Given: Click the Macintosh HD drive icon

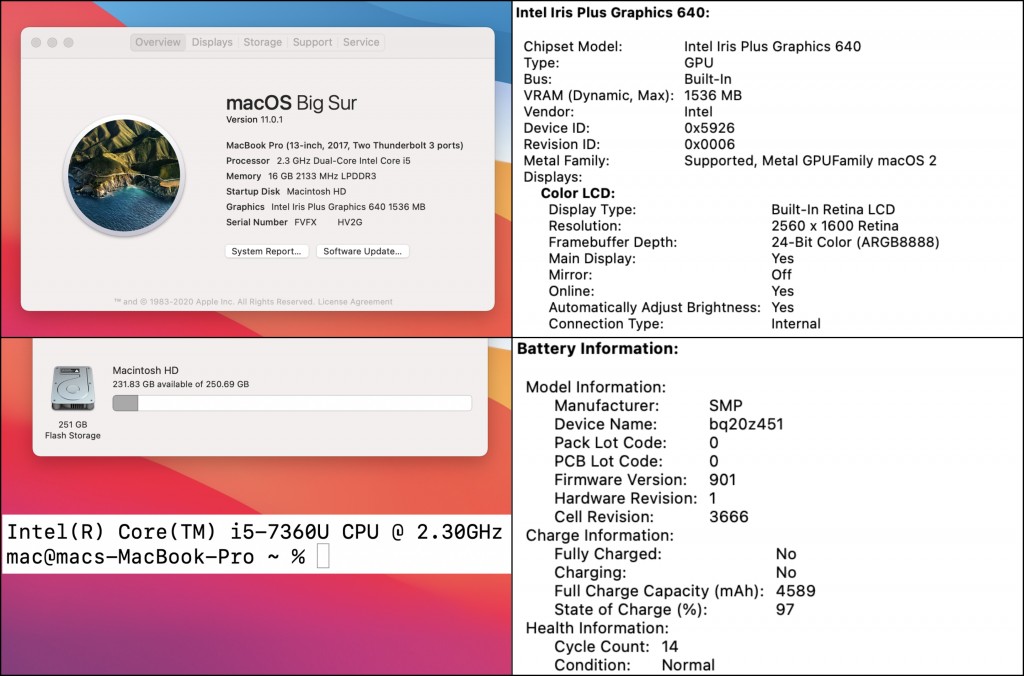Looking at the screenshot, I should [x=72, y=389].
